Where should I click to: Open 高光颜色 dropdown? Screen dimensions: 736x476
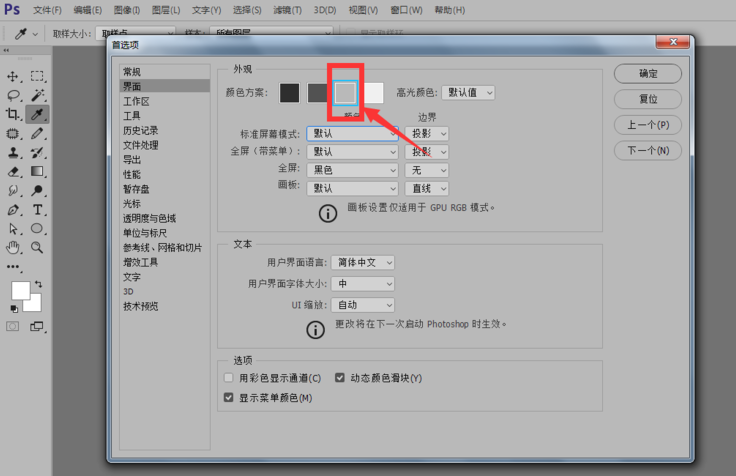468,92
